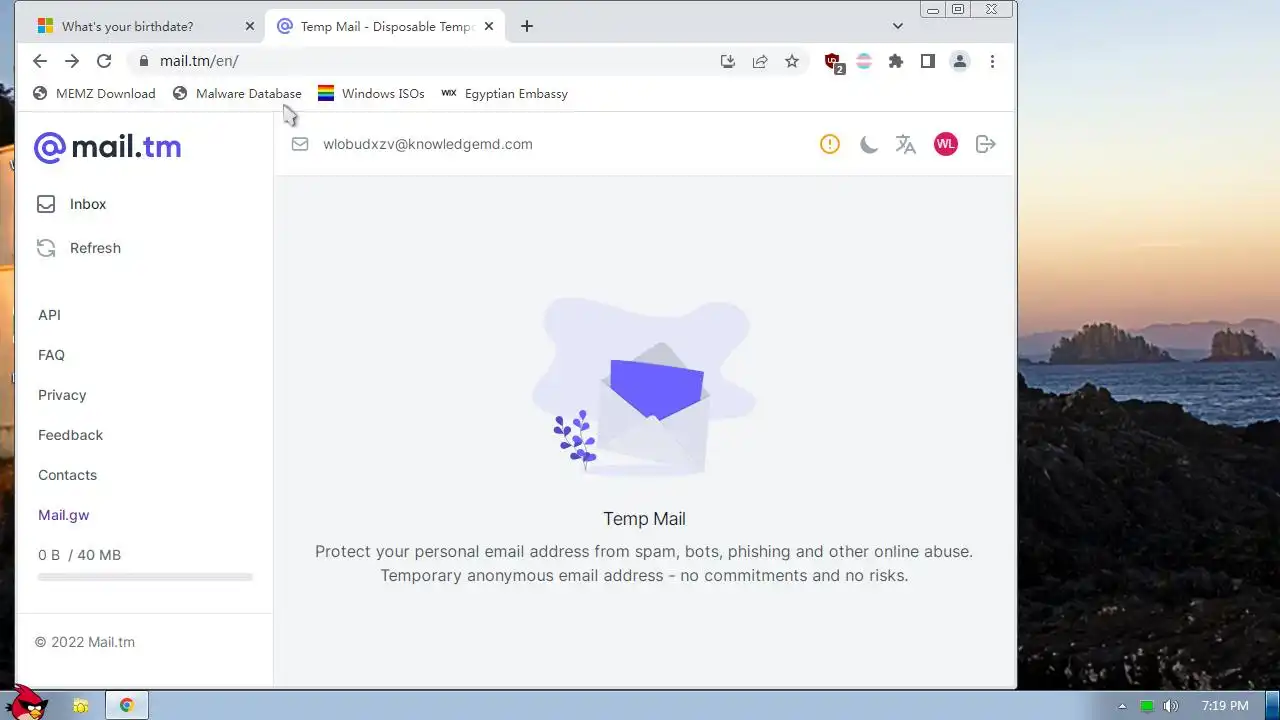Click the volume icon in system tray
This screenshot has height=720, width=1280.
click(x=1171, y=706)
